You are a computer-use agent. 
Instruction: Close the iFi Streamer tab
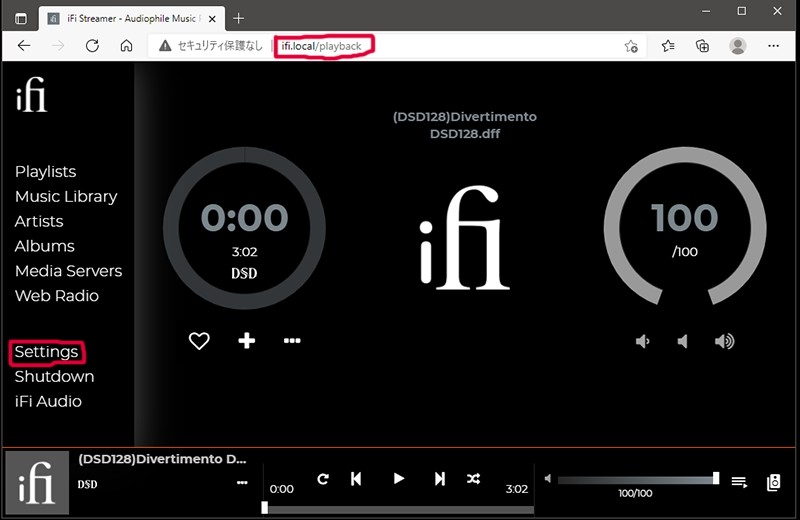tap(212, 19)
